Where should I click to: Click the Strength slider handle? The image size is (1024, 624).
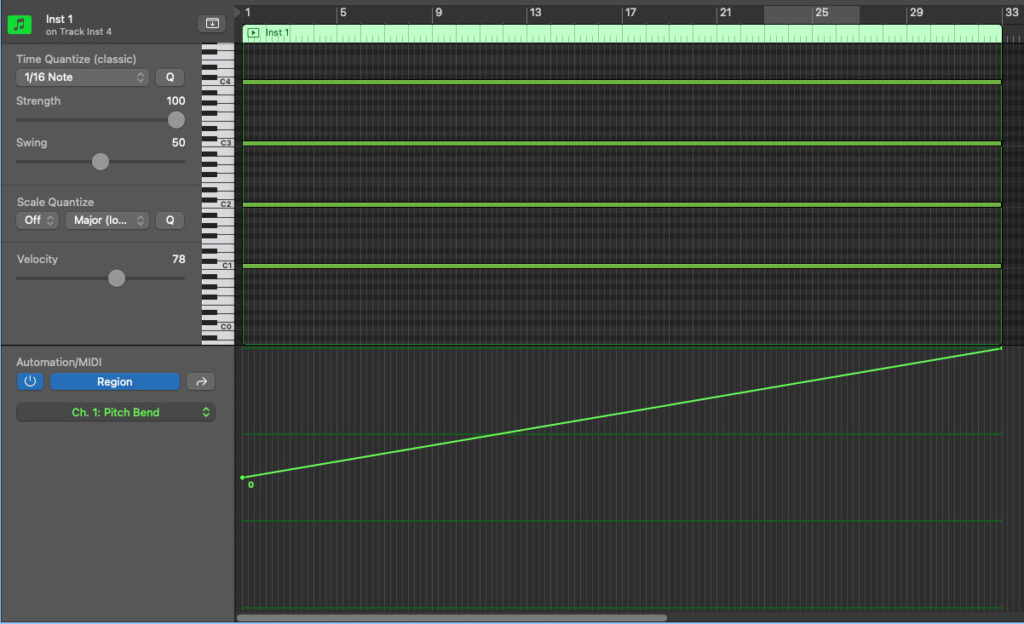click(176, 120)
